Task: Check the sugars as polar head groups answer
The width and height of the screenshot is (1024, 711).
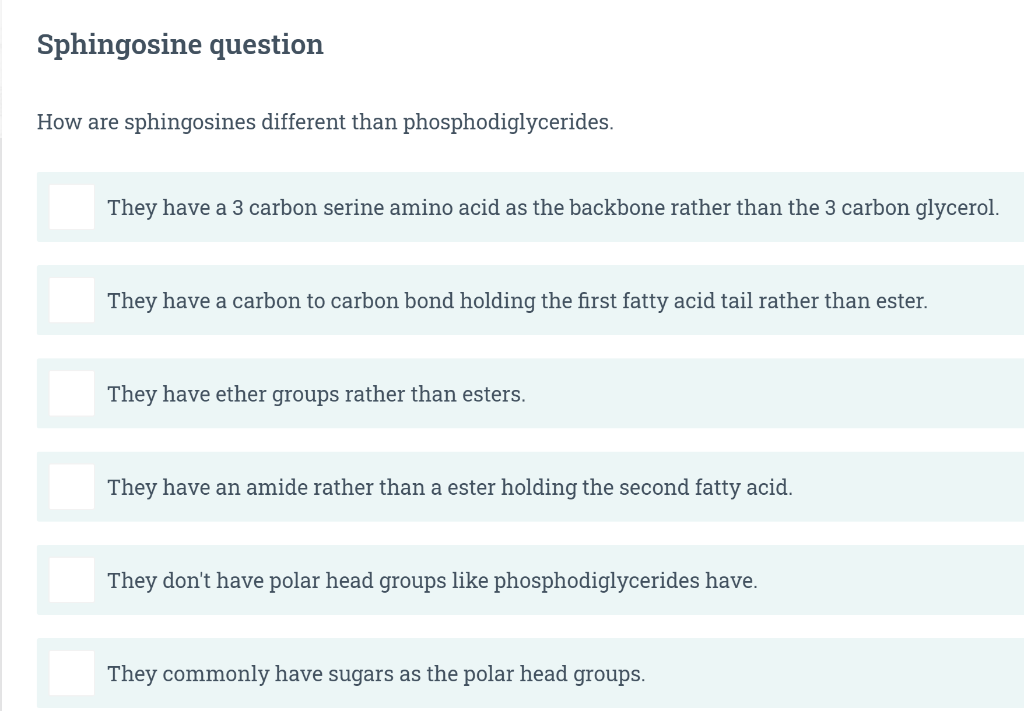Action: [x=71, y=672]
